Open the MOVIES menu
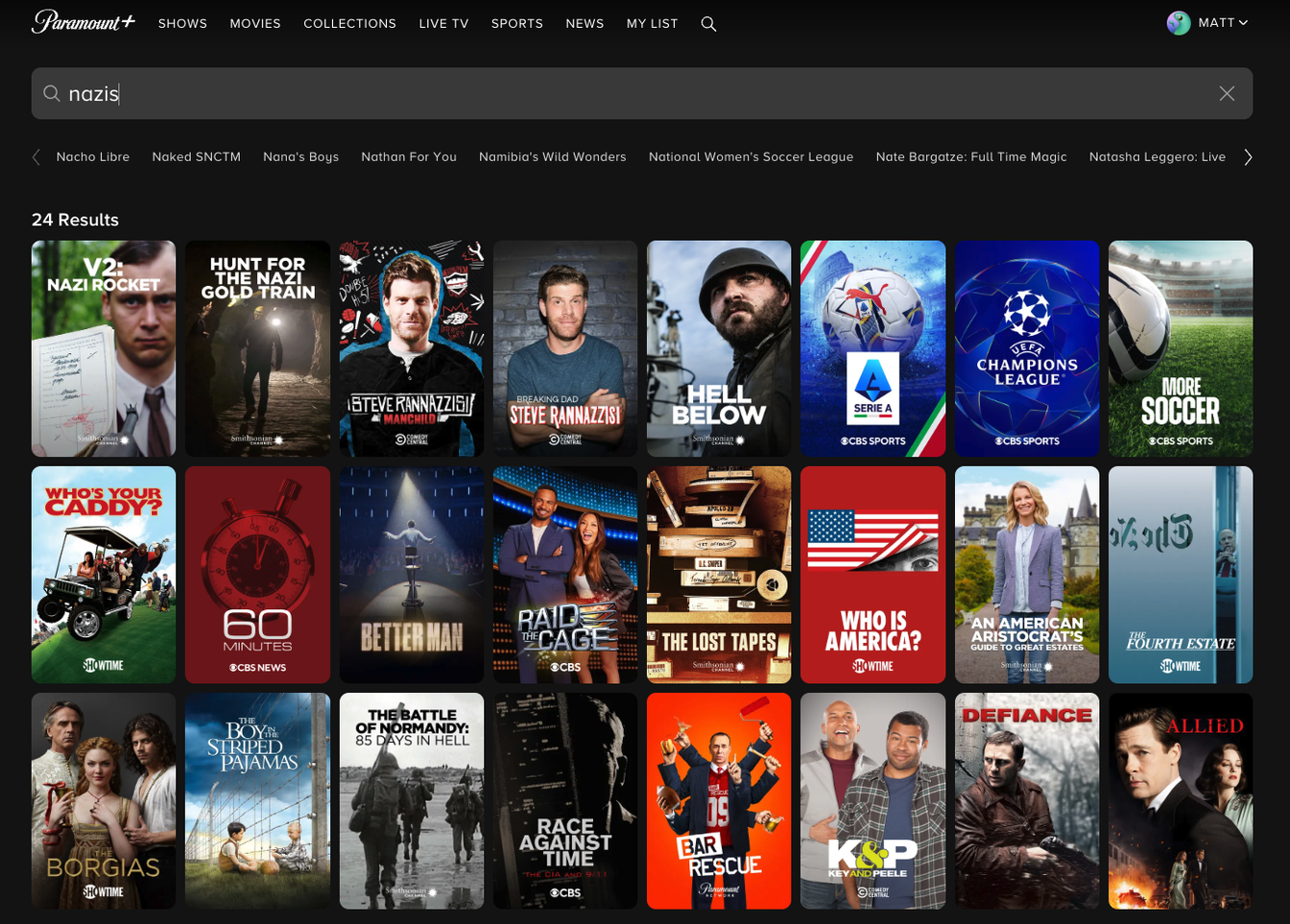 pyautogui.click(x=255, y=23)
